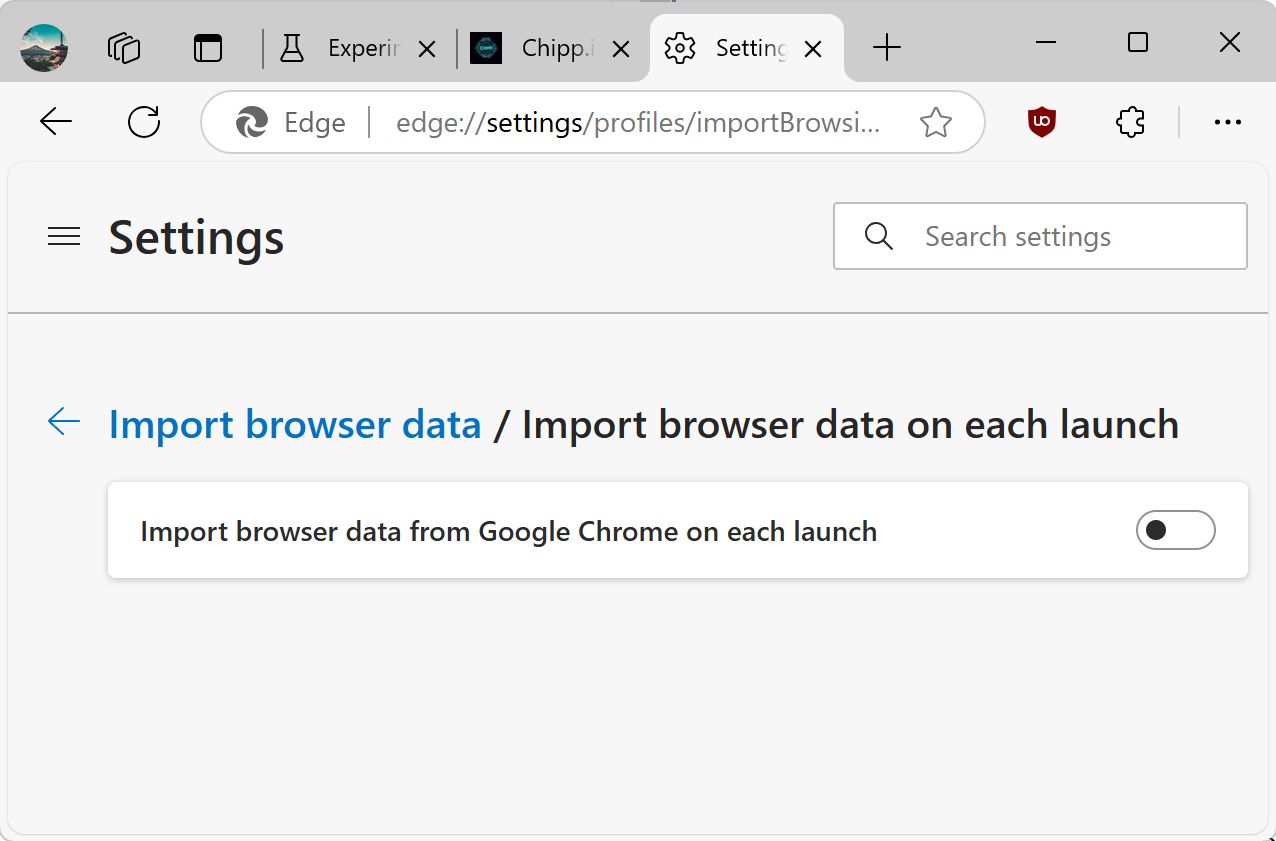The image size is (1276, 841).
Task: Go back using browser back arrow
Action: click(x=56, y=122)
